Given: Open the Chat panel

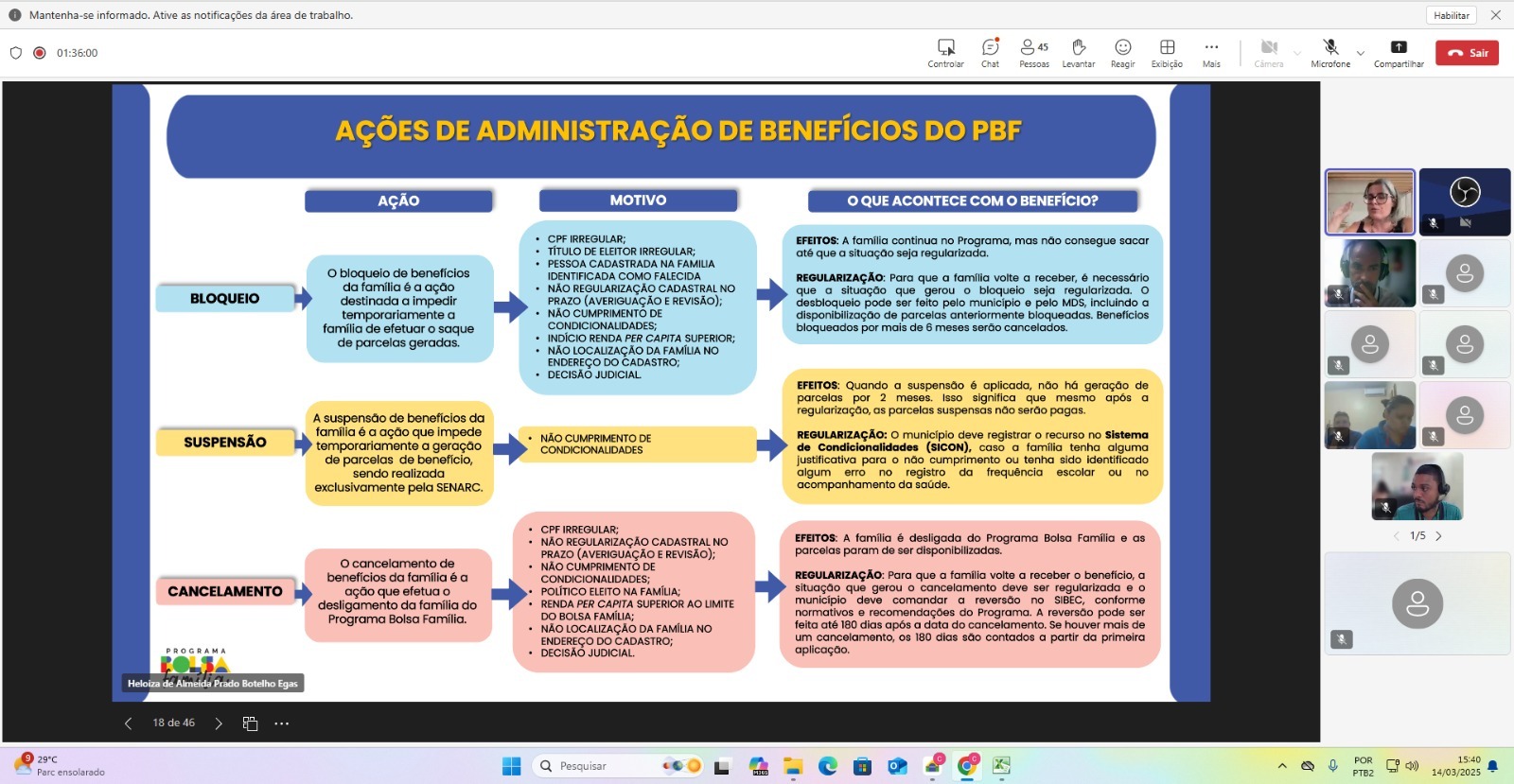Looking at the screenshot, I should [990, 52].
